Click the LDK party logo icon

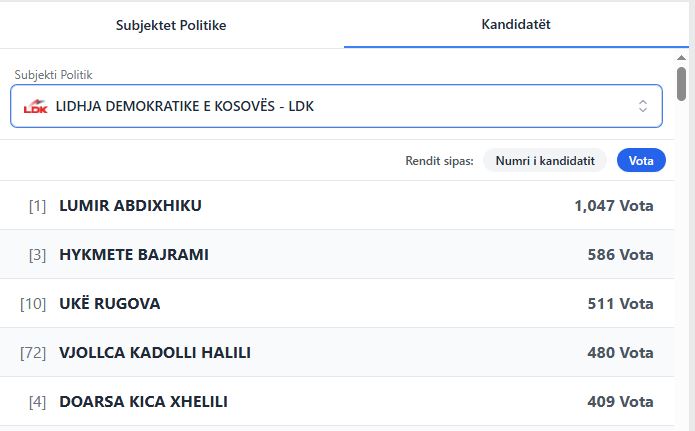point(36,106)
